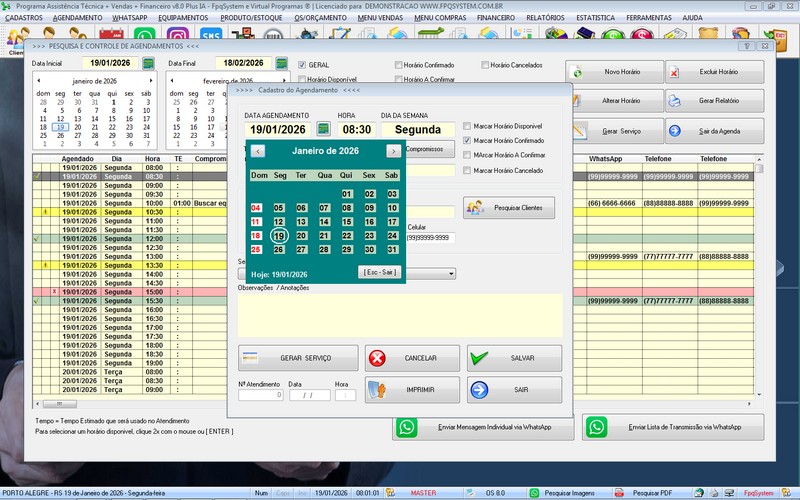This screenshot has width=800, height=500.
Task: Open calendar picker beside Data Final field
Action: 282,63
